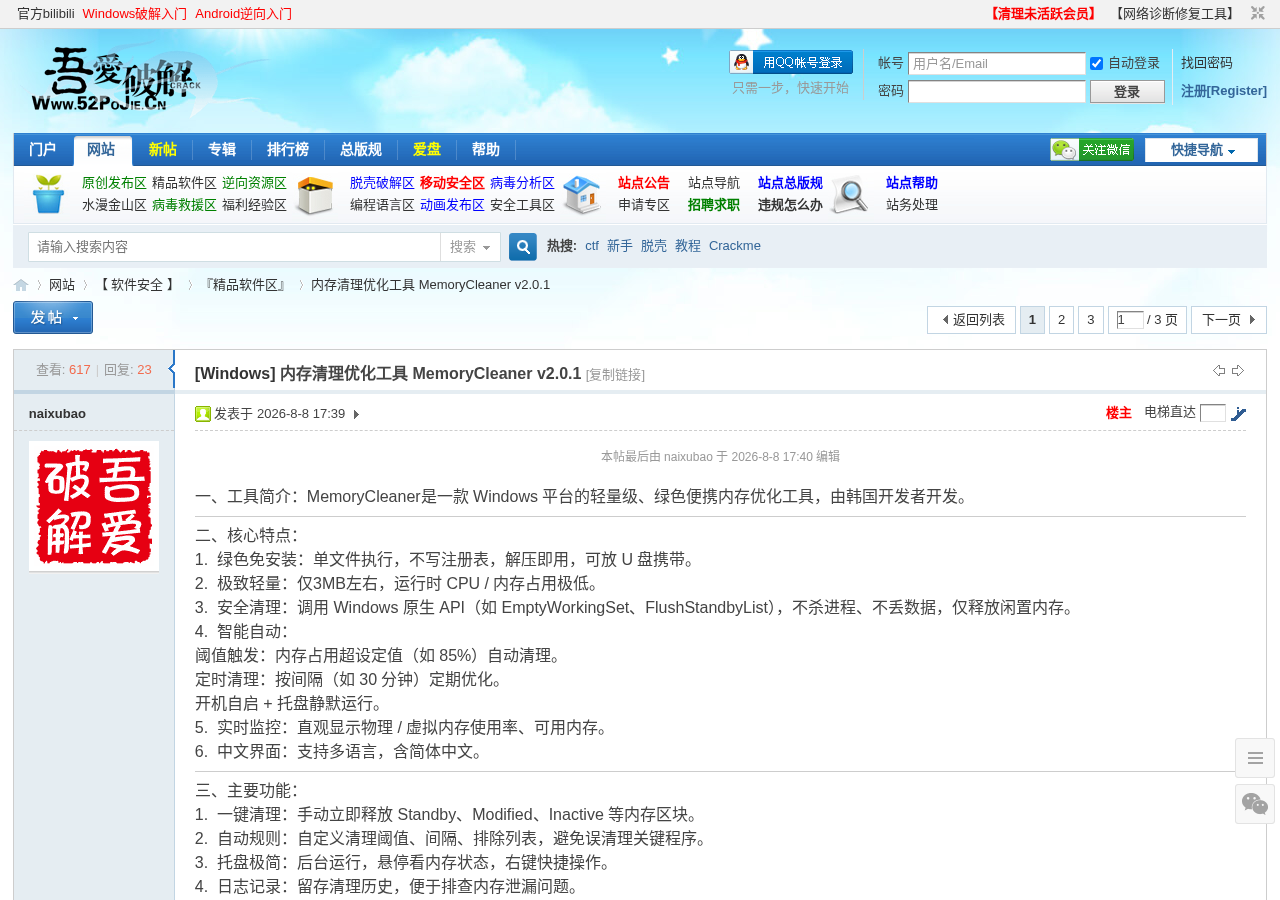Image resolution: width=1280 pixels, height=900 pixels.
Task: Click the toolbox forum category icon
Action: (x=315, y=195)
